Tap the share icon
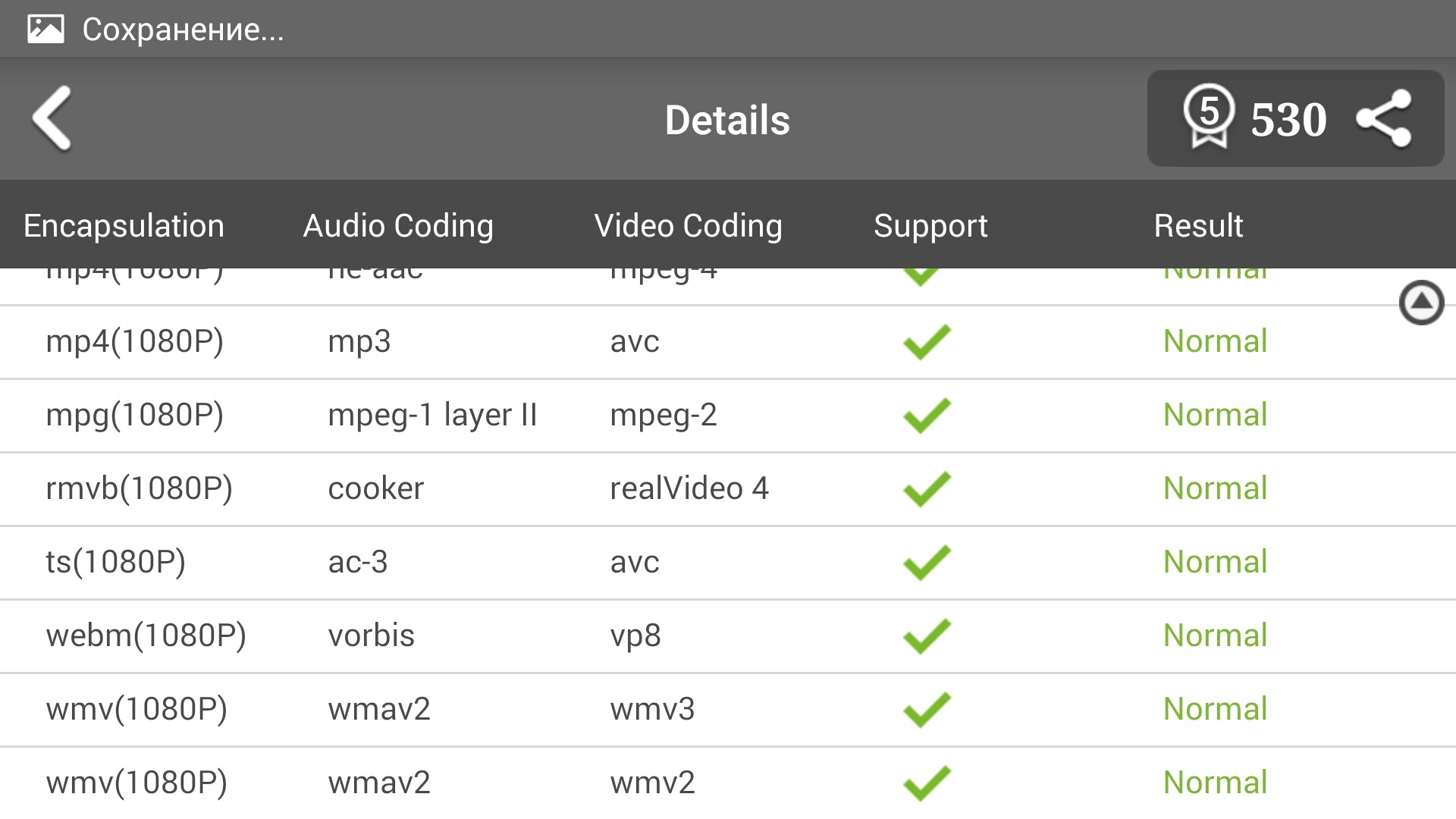 point(1384,119)
